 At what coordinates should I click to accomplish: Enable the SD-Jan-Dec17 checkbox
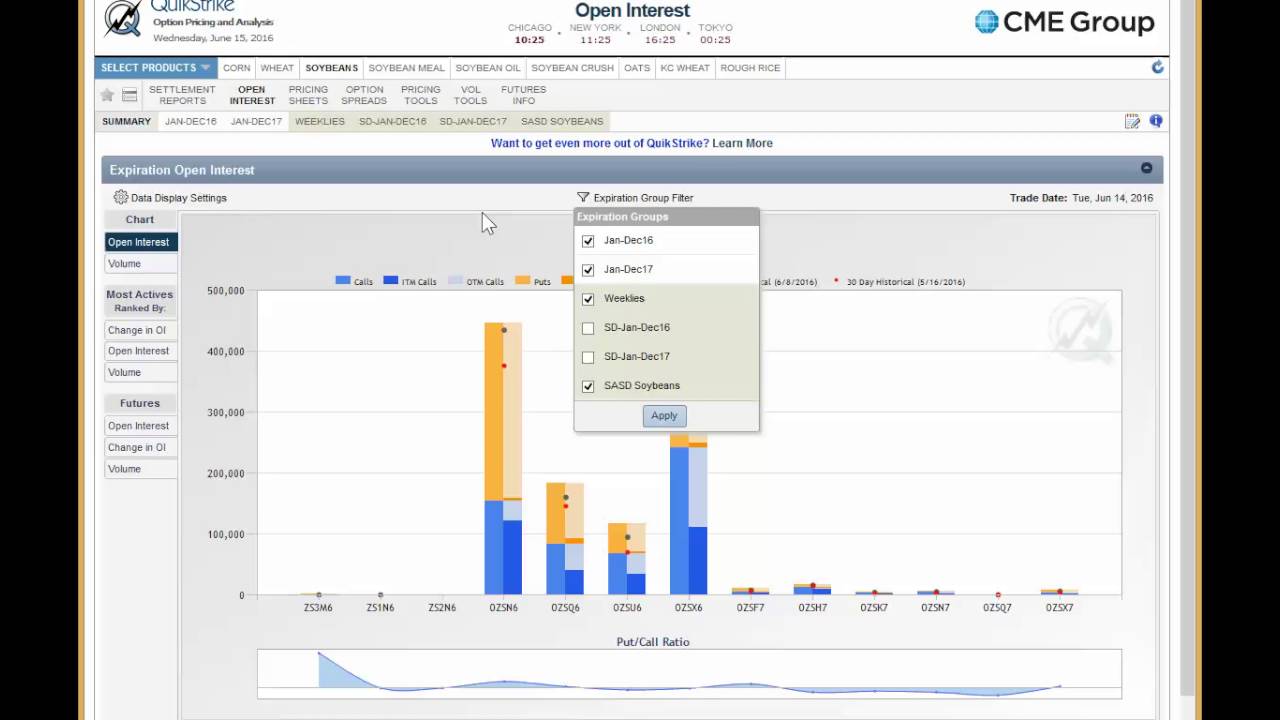pos(588,357)
